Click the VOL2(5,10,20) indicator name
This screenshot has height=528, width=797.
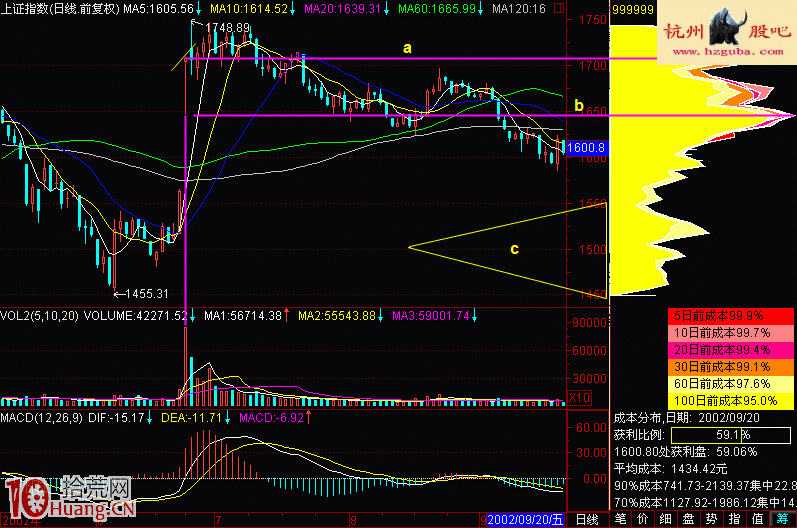pyautogui.click(x=39, y=316)
